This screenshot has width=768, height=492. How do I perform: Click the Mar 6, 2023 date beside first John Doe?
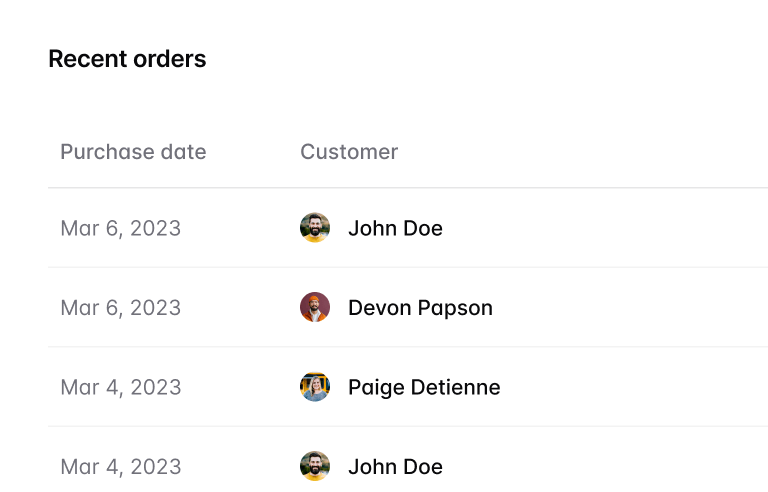[x=121, y=228]
